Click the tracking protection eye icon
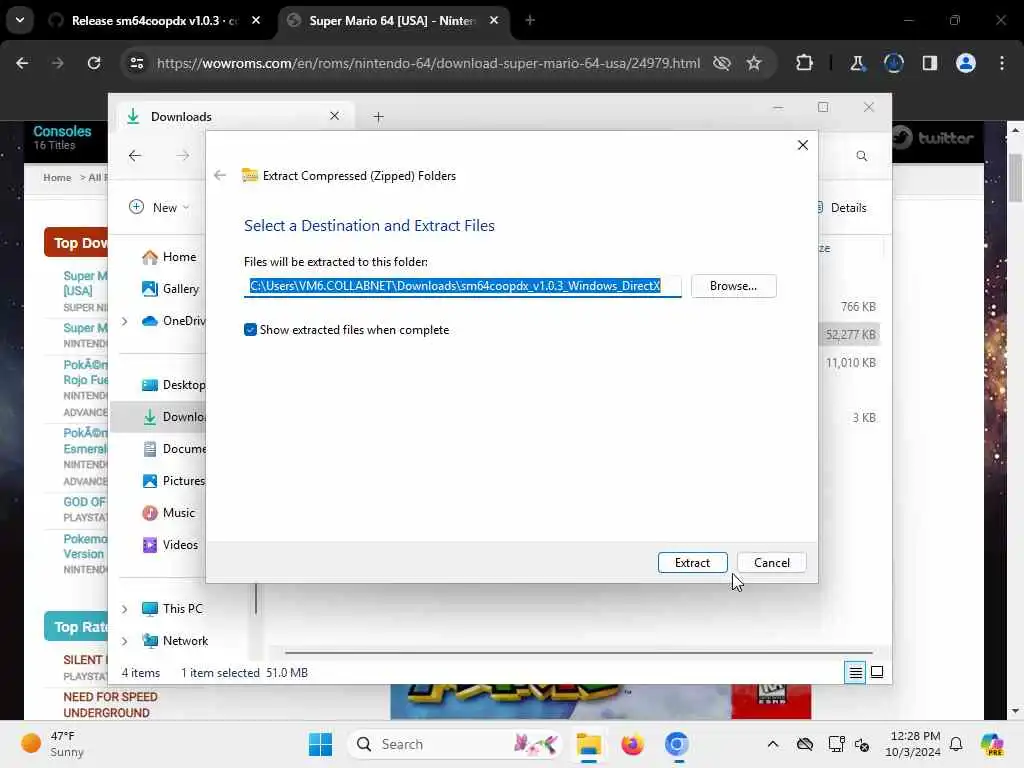This screenshot has height=768, width=1024. click(x=722, y=63)
